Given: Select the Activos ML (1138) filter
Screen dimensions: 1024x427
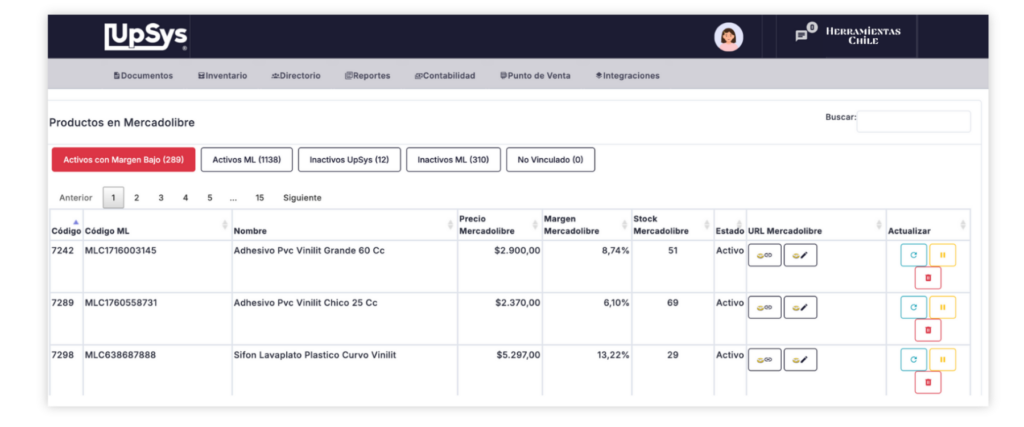Looking at the screenshot, I should click(246, 159).
